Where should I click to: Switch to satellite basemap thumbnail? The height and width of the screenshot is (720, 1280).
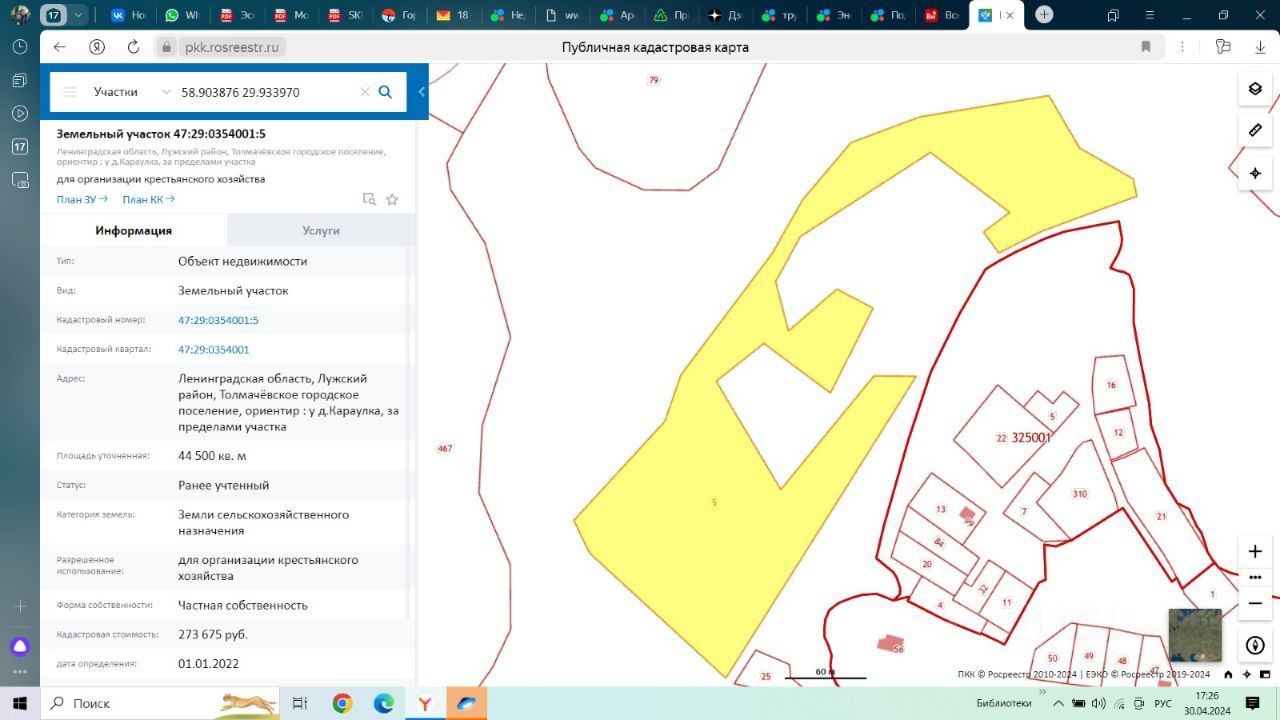click(x=1194, y=635)
